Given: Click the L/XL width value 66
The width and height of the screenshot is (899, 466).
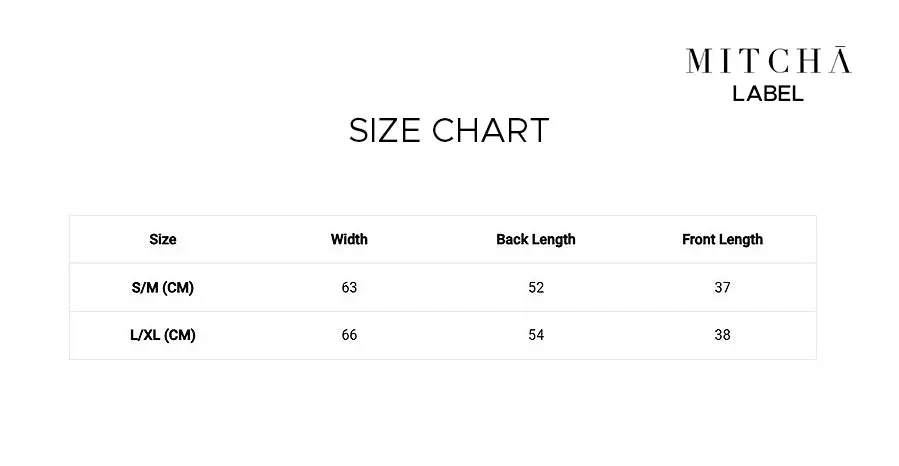Looking at the screenshot, I should point(349,335).
